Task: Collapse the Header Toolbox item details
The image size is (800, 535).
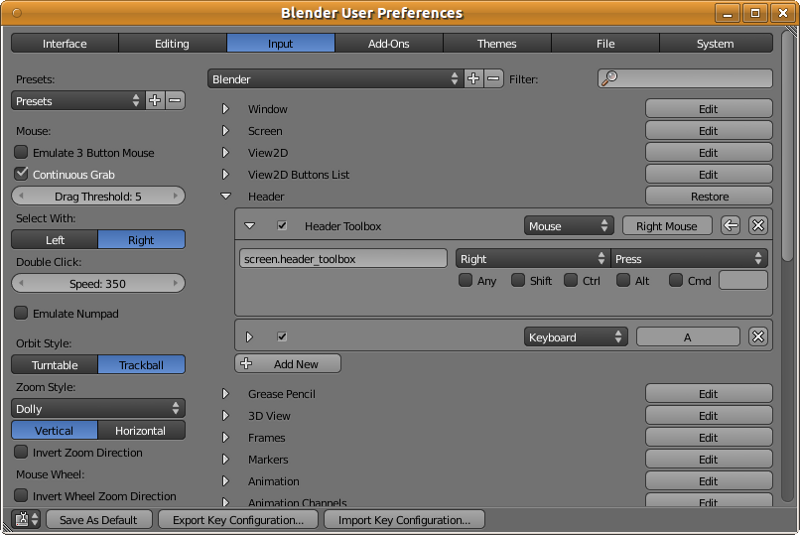Action: pyautogui.click(x=249, y=225)
